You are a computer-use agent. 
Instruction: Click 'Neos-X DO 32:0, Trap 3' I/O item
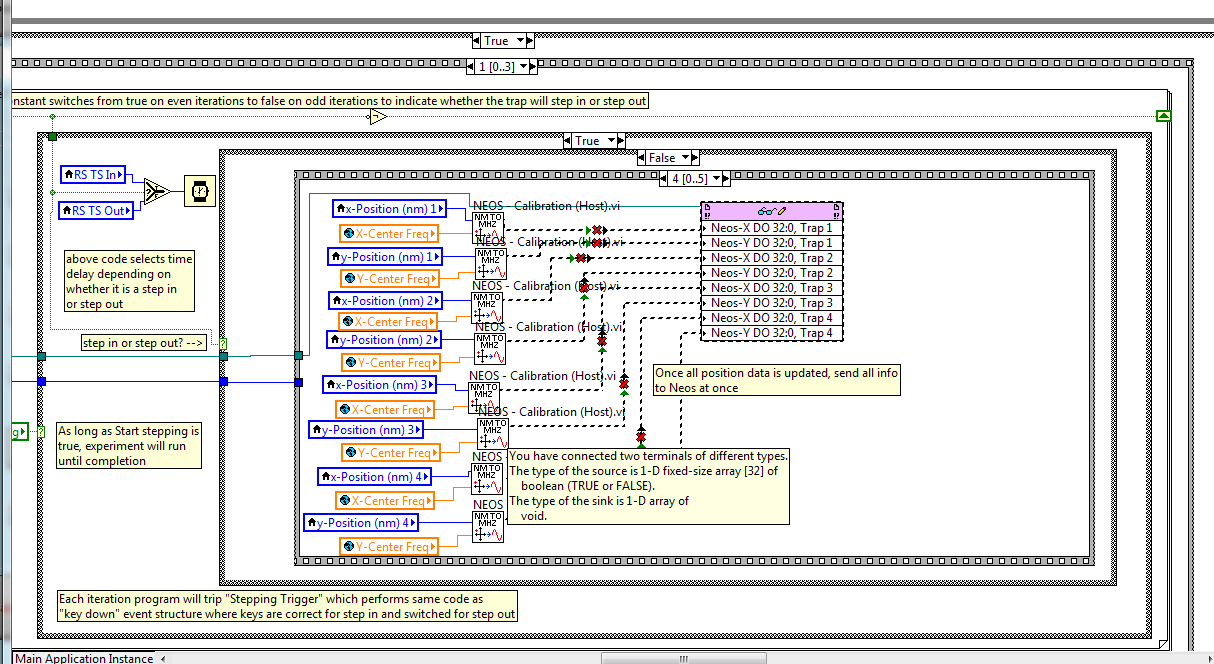tap(771, 288)
